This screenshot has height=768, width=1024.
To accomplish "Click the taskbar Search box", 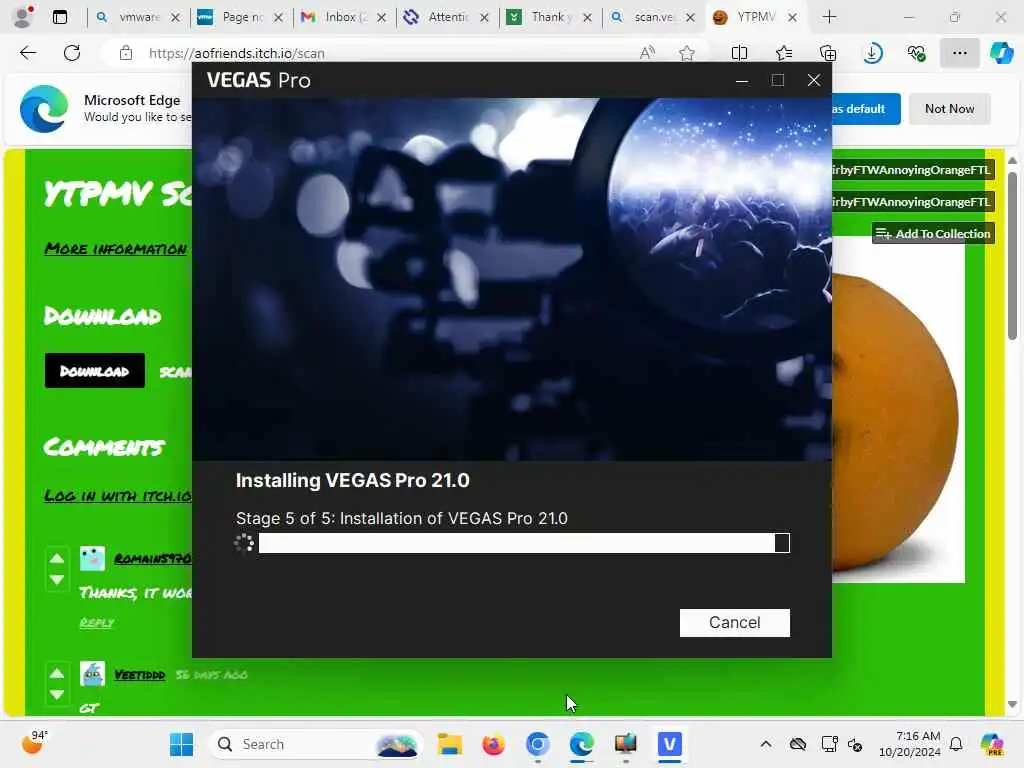I will click(x=315, y=744).
